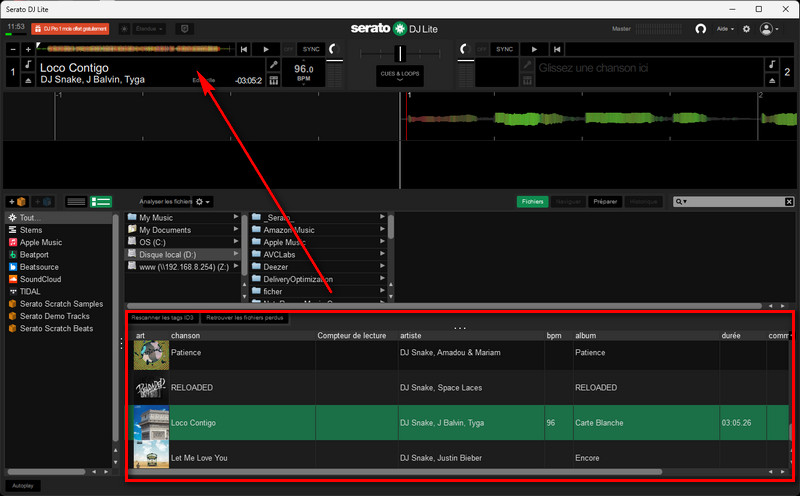Clear the library search field
Image resolution: width=800 pixels, height=496 pixels.
click(x=789, y=202)
